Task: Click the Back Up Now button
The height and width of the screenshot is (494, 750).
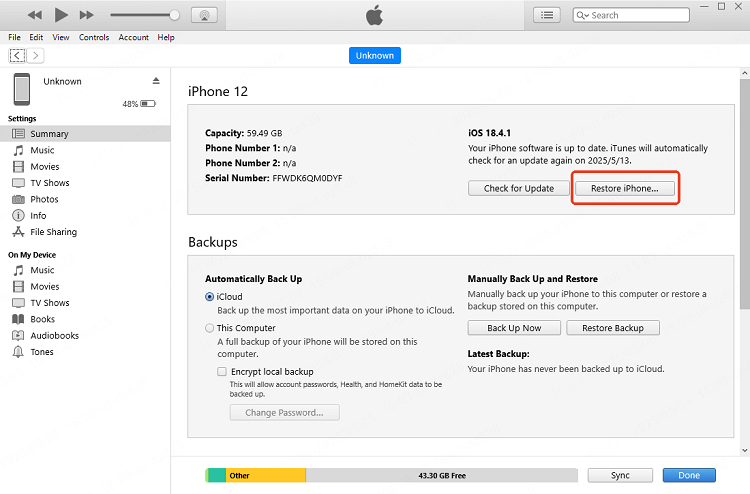Action: (x=514, y=328)
